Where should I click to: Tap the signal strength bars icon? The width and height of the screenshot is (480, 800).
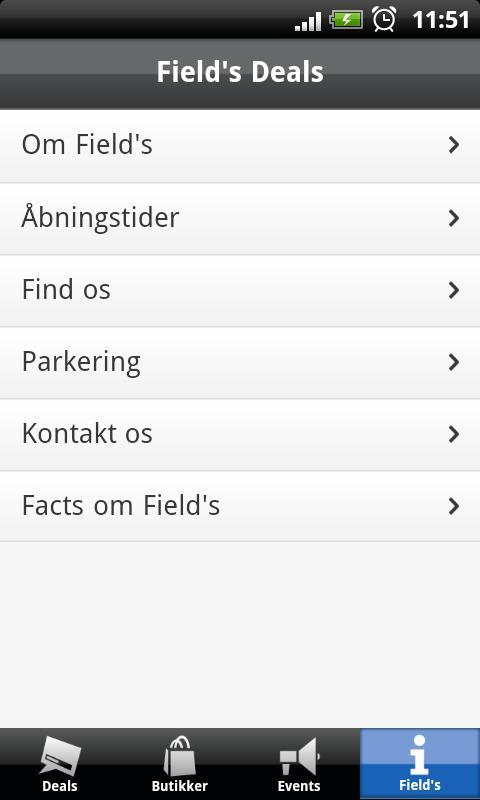[x=308, y=21]
